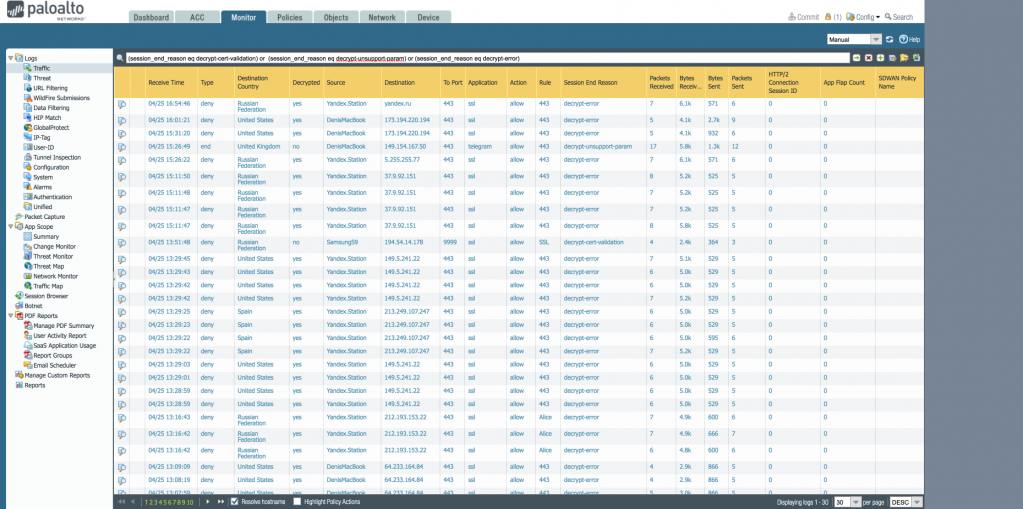Viewport: 1023px width, 509px height.
Task: Add a filter using green plus icon
Action: (x=880, y=58)
